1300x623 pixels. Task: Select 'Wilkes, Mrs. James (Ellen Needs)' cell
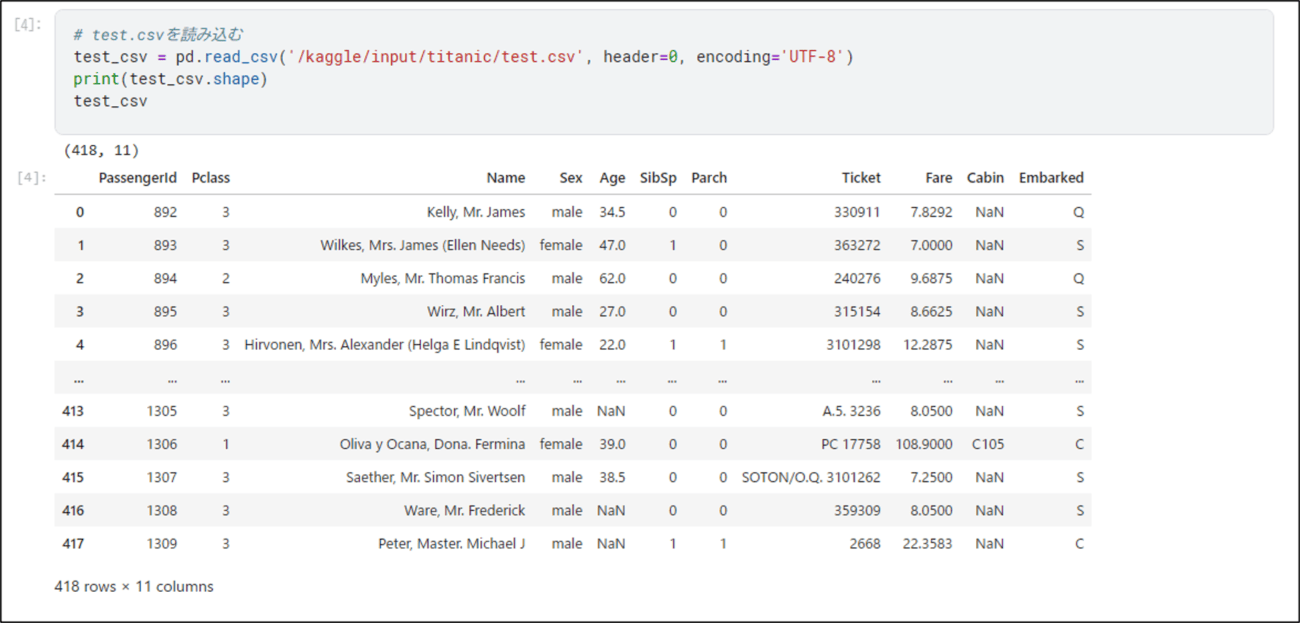423,245
